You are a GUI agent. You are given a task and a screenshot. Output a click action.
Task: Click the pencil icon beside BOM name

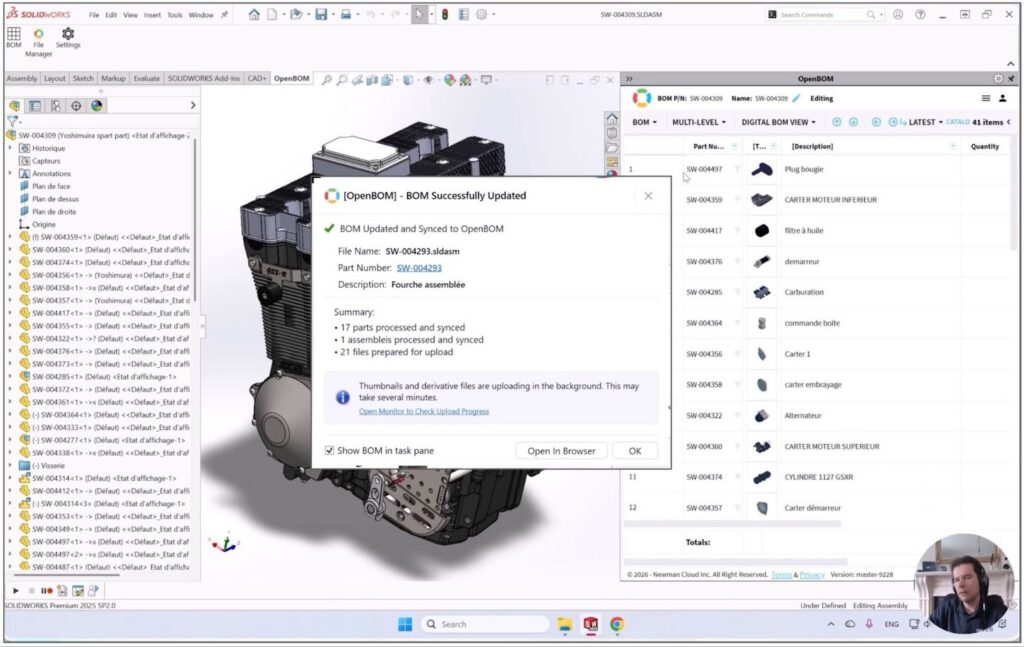pos(797,98)
